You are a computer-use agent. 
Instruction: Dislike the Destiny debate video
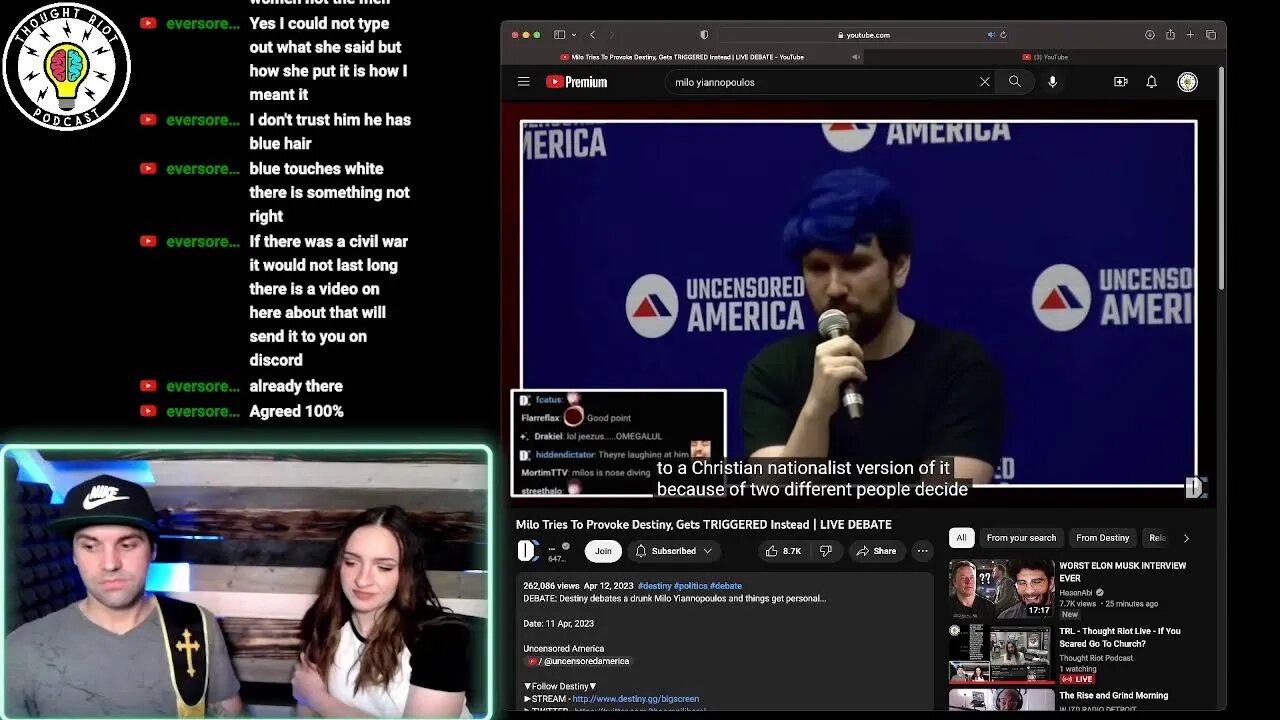click(x=825, y=551)
